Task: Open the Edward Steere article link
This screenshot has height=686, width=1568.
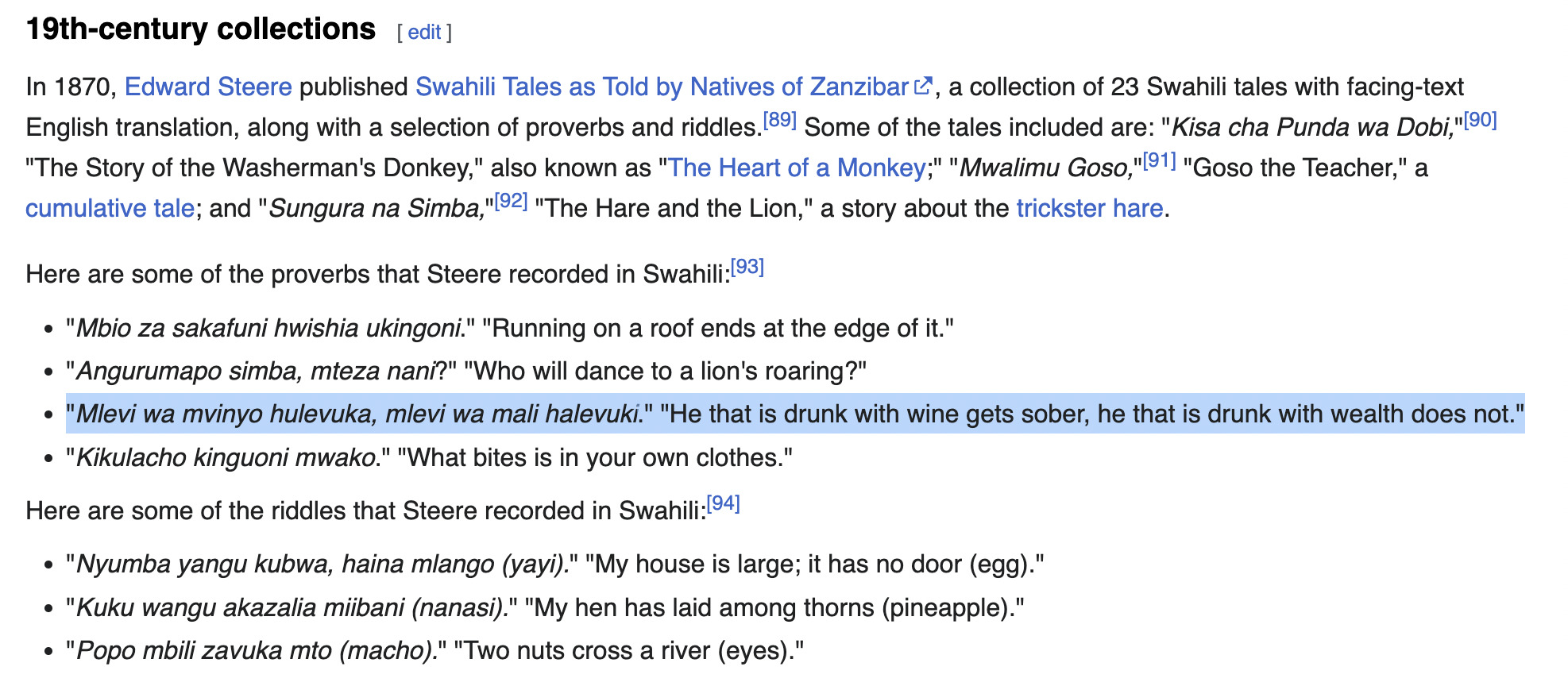Action: pos(208,87)
